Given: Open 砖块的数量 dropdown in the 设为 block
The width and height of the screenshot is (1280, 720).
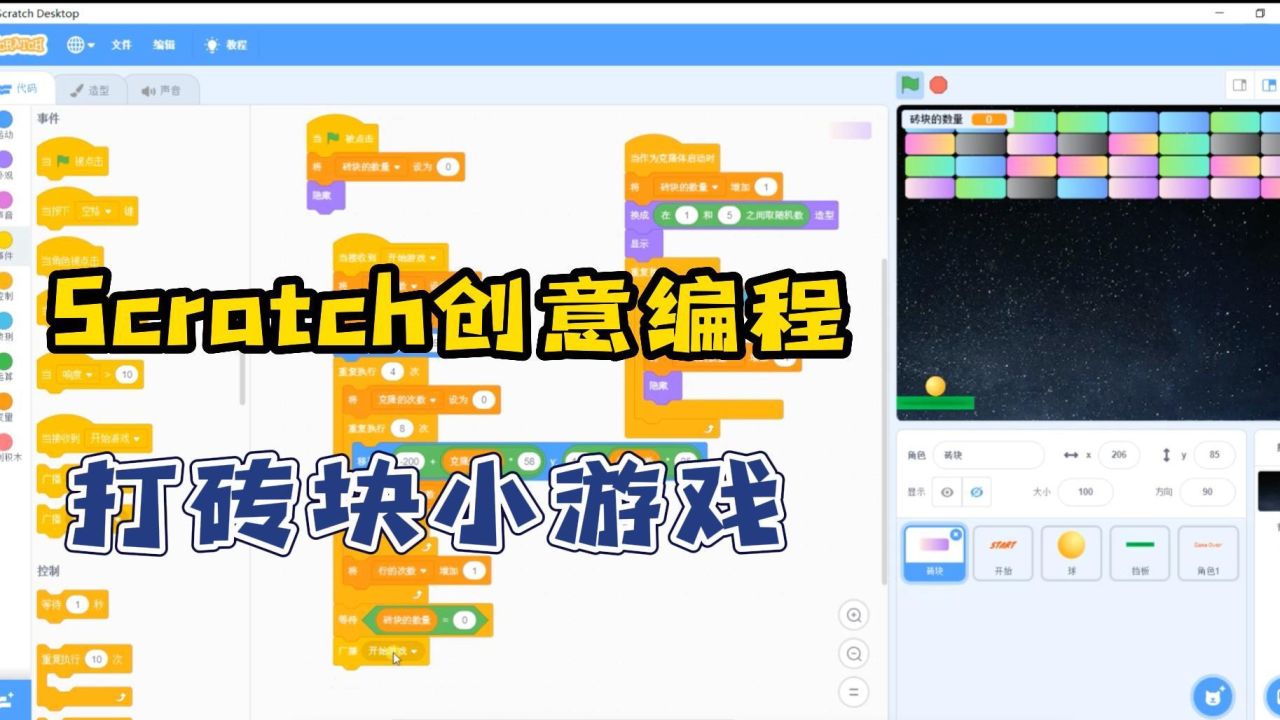Looking at the screenshot, I should point(371,167).
